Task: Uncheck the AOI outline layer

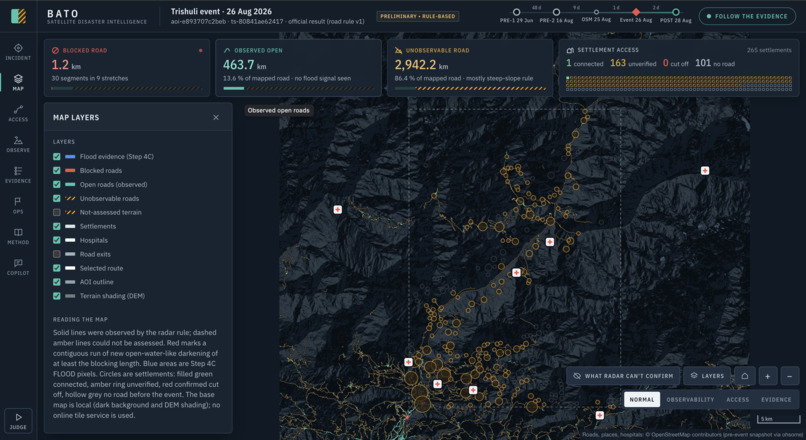Action: pyautogui.click(x=57, y=282)
